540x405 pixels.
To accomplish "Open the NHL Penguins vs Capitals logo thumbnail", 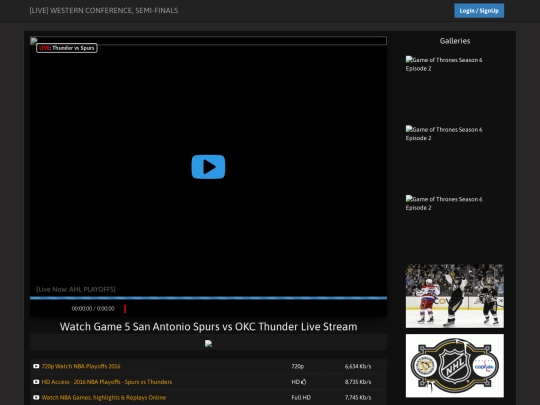I will tap(455, 366).
